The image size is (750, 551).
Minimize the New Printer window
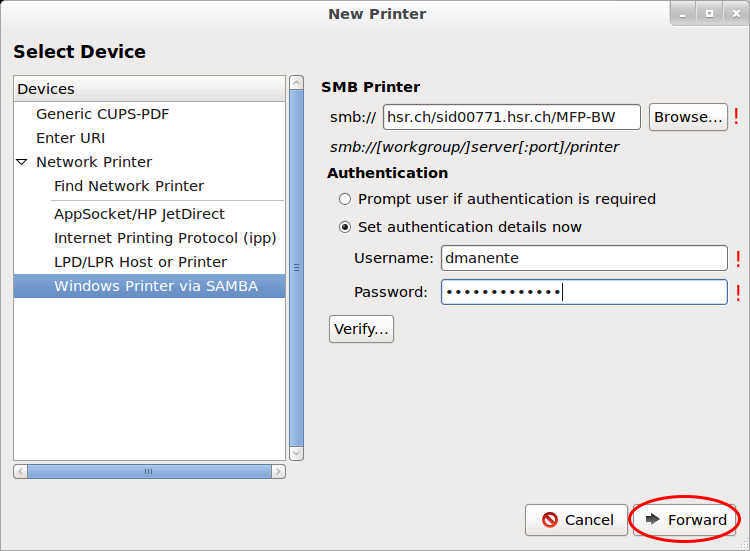pos(683,14)
